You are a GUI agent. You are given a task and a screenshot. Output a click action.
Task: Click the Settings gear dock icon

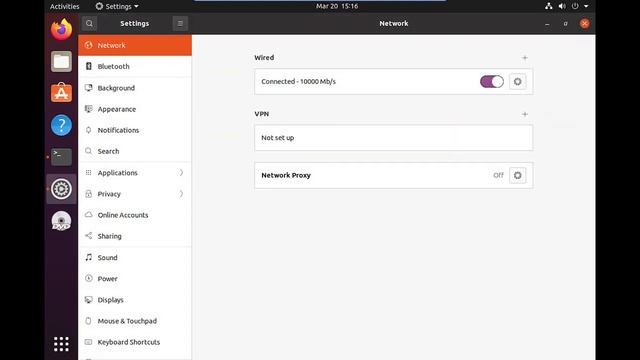click(61, 189)
